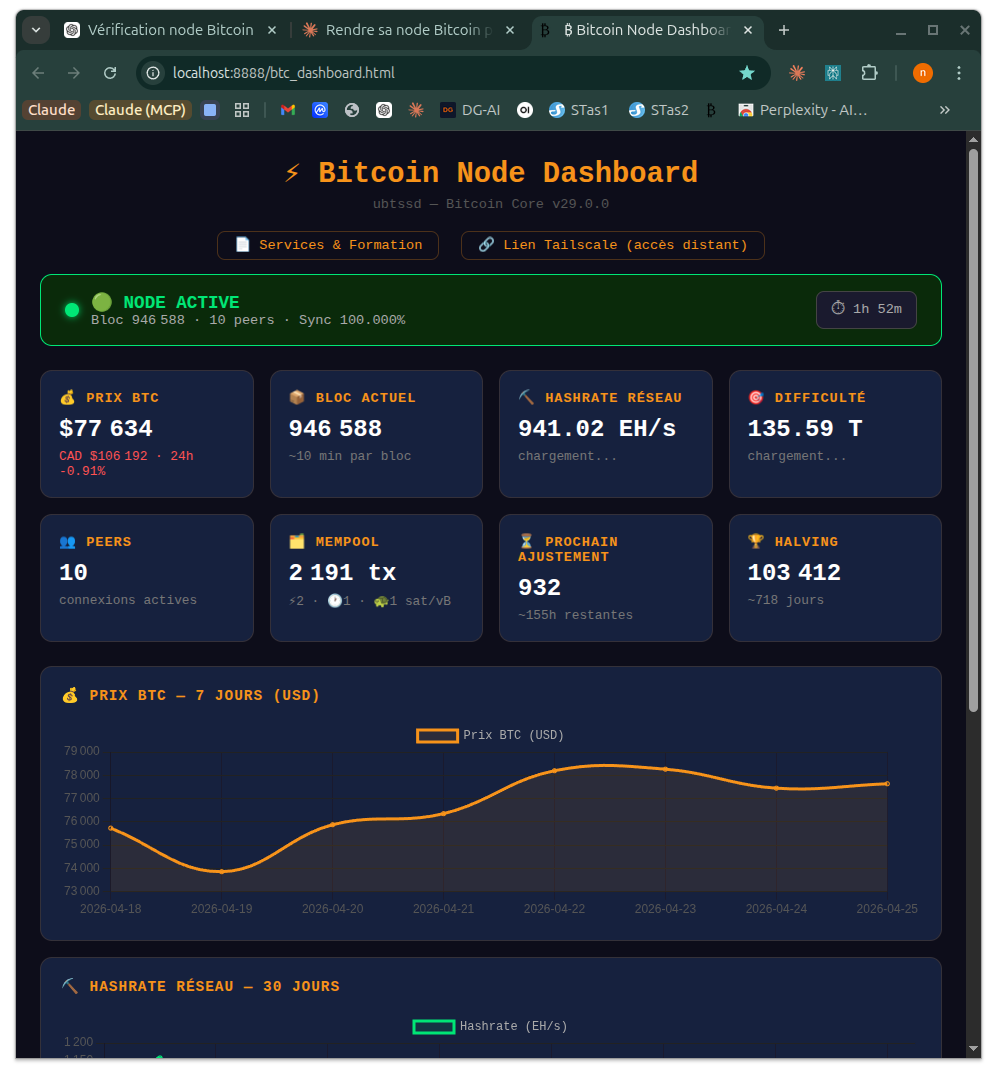Open the Lien Tailscale (accès distant) link
Viewport: 997px width, 1090px height.
click(x=612, y=245)
